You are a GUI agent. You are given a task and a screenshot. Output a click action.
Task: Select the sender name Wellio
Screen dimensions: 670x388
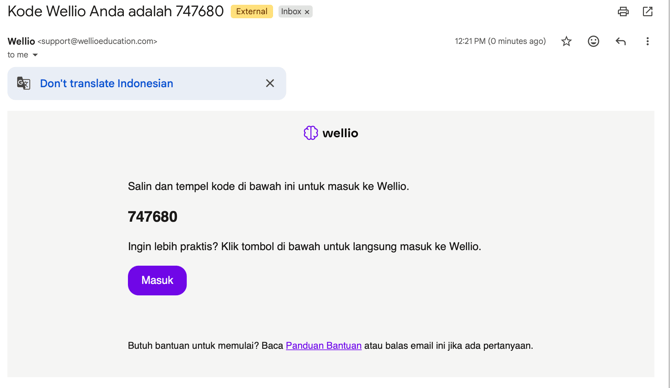[x=21, y=41]
